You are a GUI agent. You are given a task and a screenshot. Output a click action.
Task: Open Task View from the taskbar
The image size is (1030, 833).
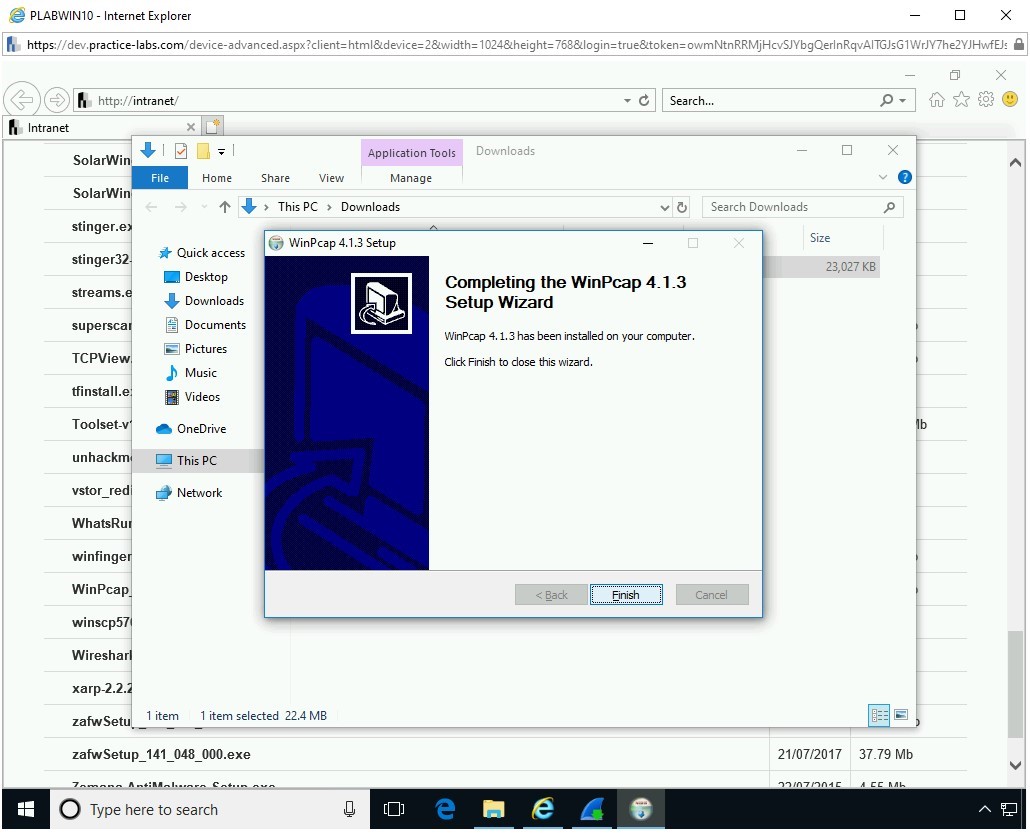[394, 809]
